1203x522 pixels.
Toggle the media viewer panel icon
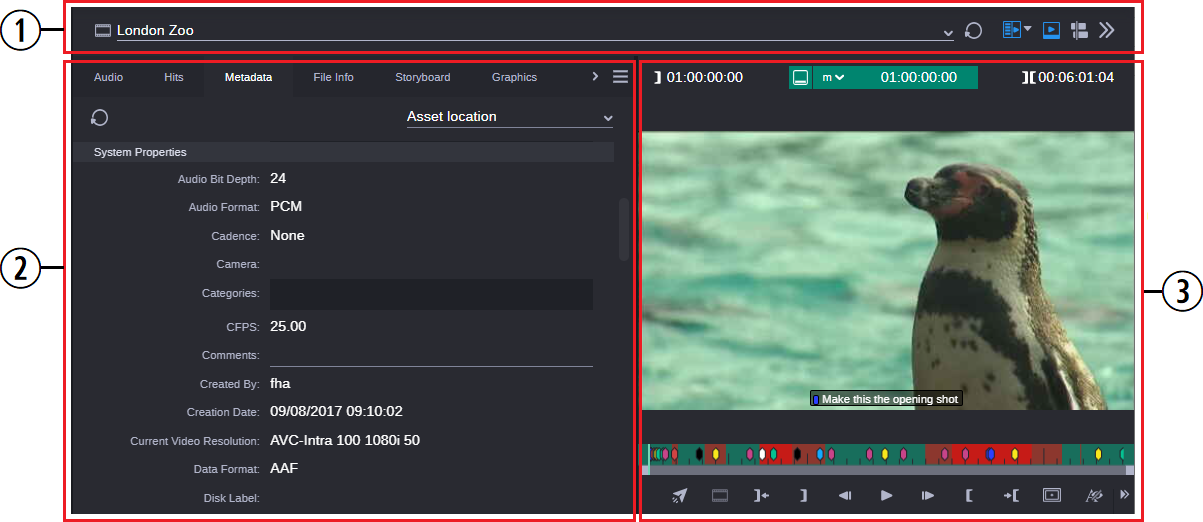point(1051,30)
